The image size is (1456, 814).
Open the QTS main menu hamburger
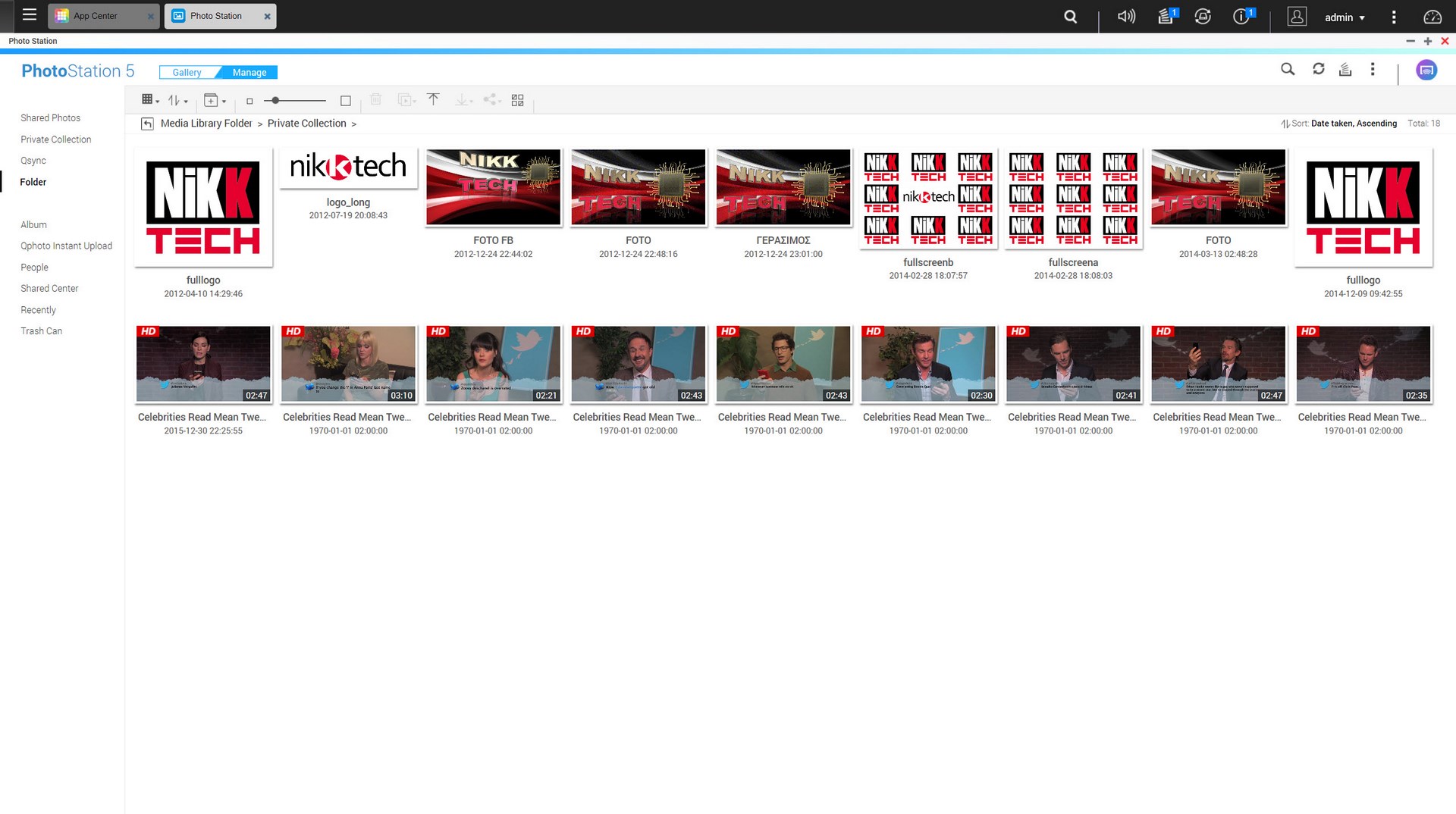(x=30, y=14)
